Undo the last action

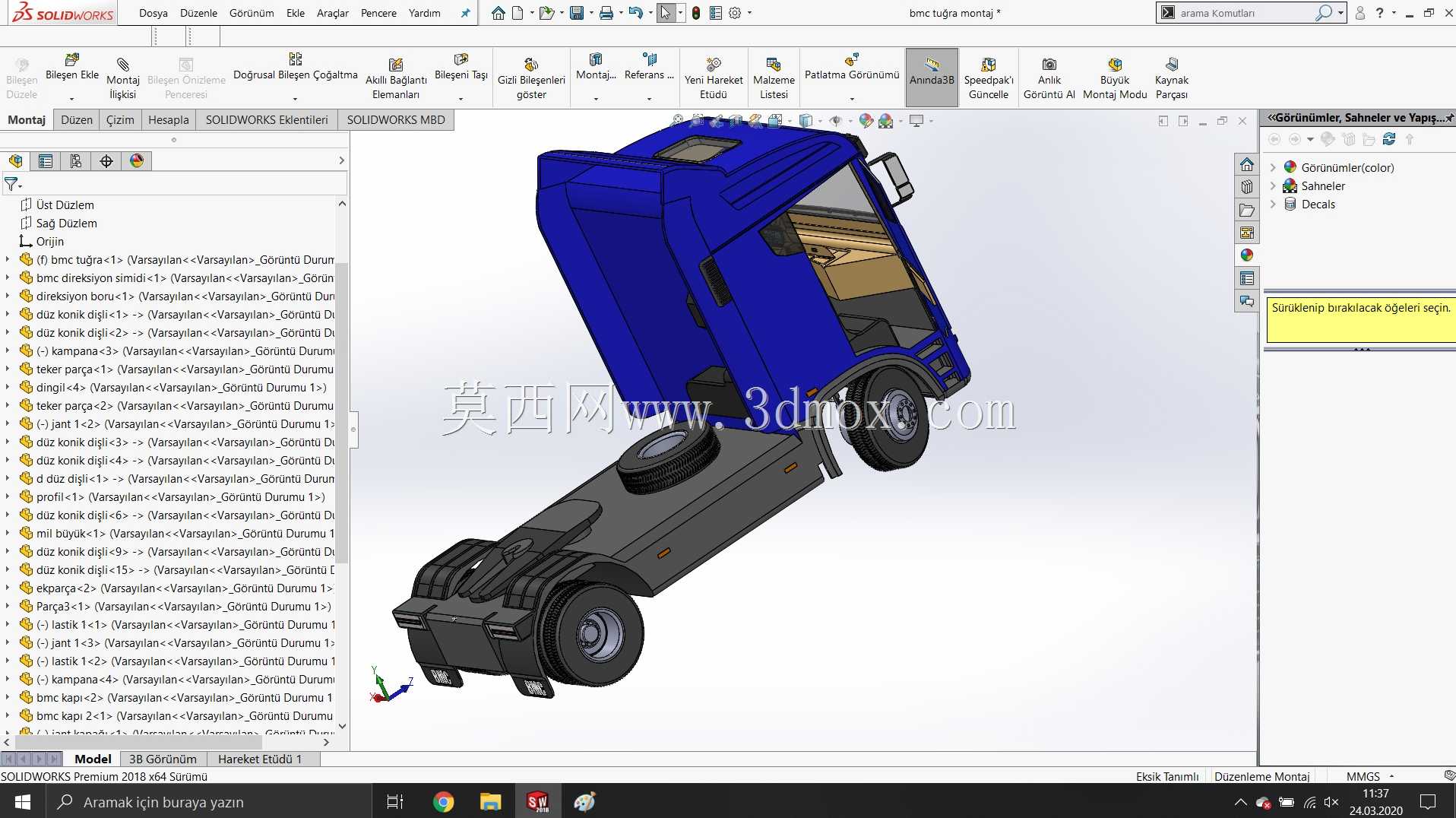click(x=636, y=13)
